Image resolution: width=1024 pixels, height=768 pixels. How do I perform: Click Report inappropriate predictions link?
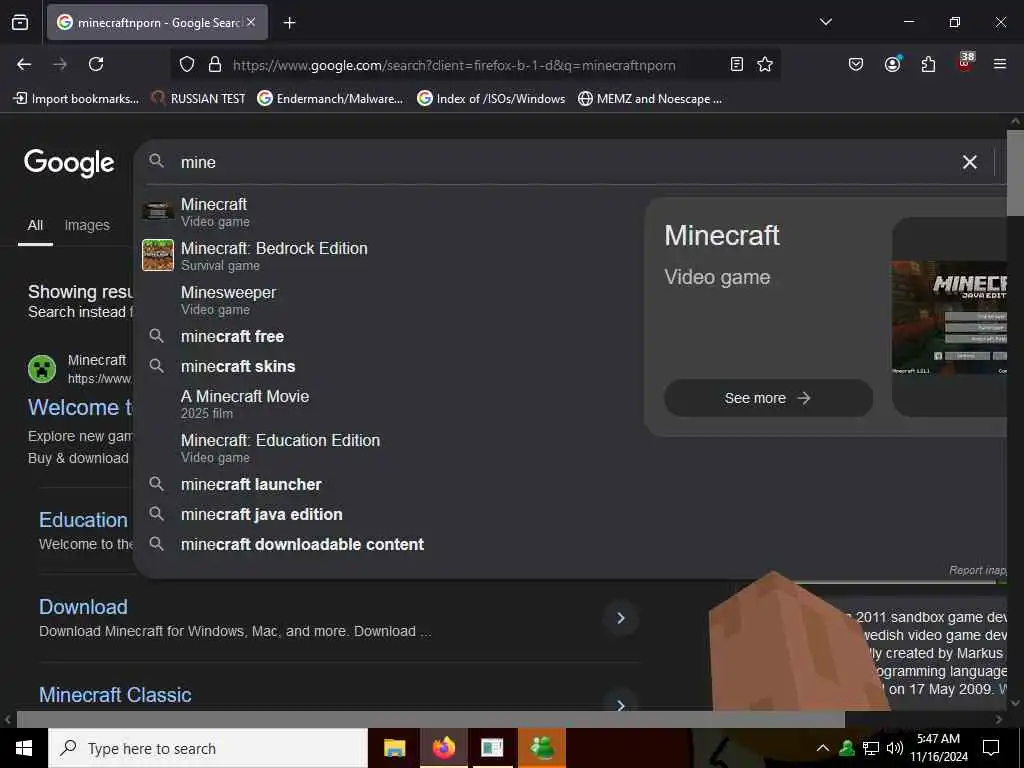pos(978,570)
